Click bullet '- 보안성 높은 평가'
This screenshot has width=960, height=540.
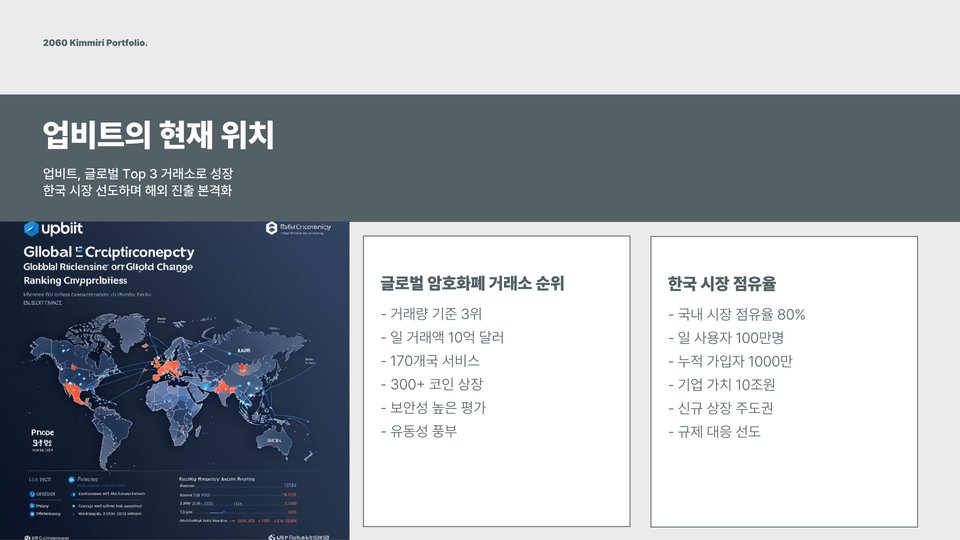click(433, 408)
